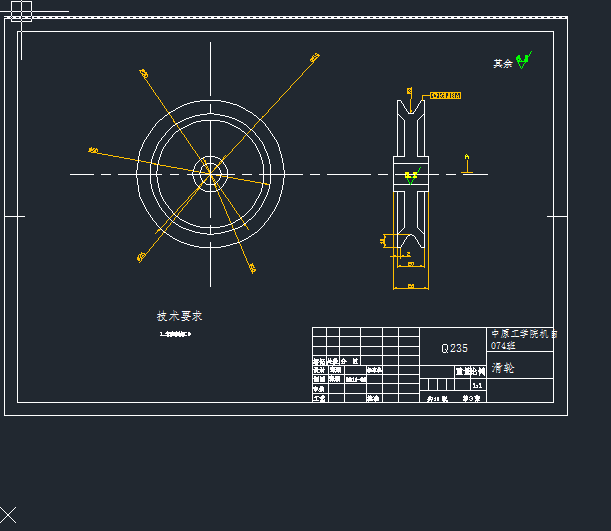Screen dimensions: 611x531
Task: Click the datum A symbol on centerline
Action: [467, 164]
